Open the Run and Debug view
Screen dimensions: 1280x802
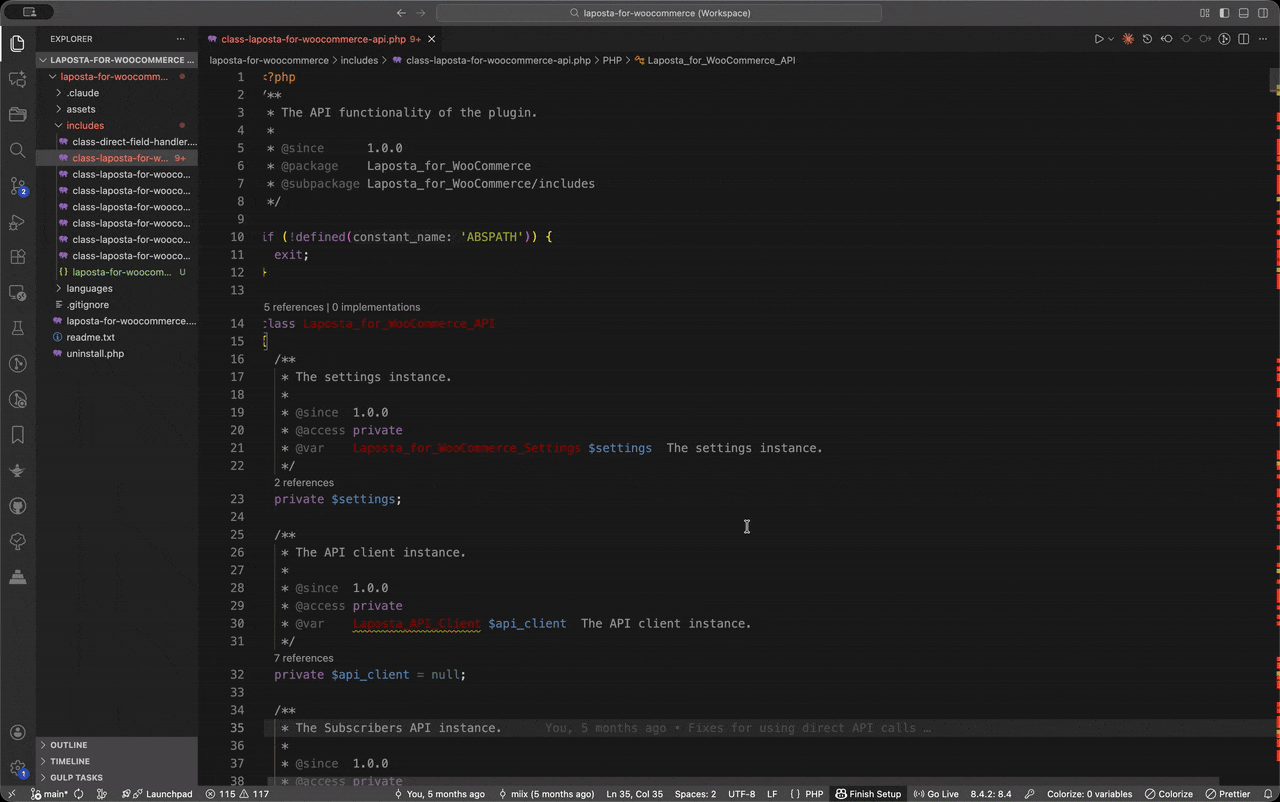(17, 222)
